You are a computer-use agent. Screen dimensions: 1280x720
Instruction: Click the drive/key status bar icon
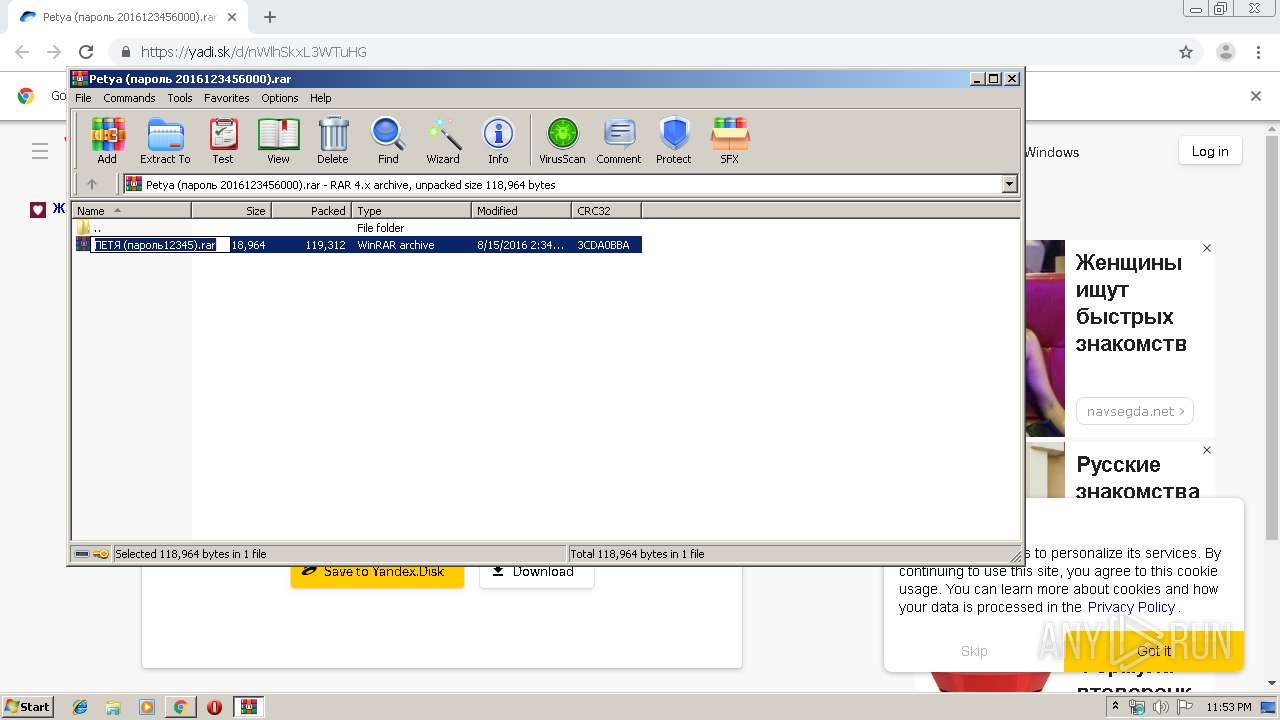tap(92, 553)
